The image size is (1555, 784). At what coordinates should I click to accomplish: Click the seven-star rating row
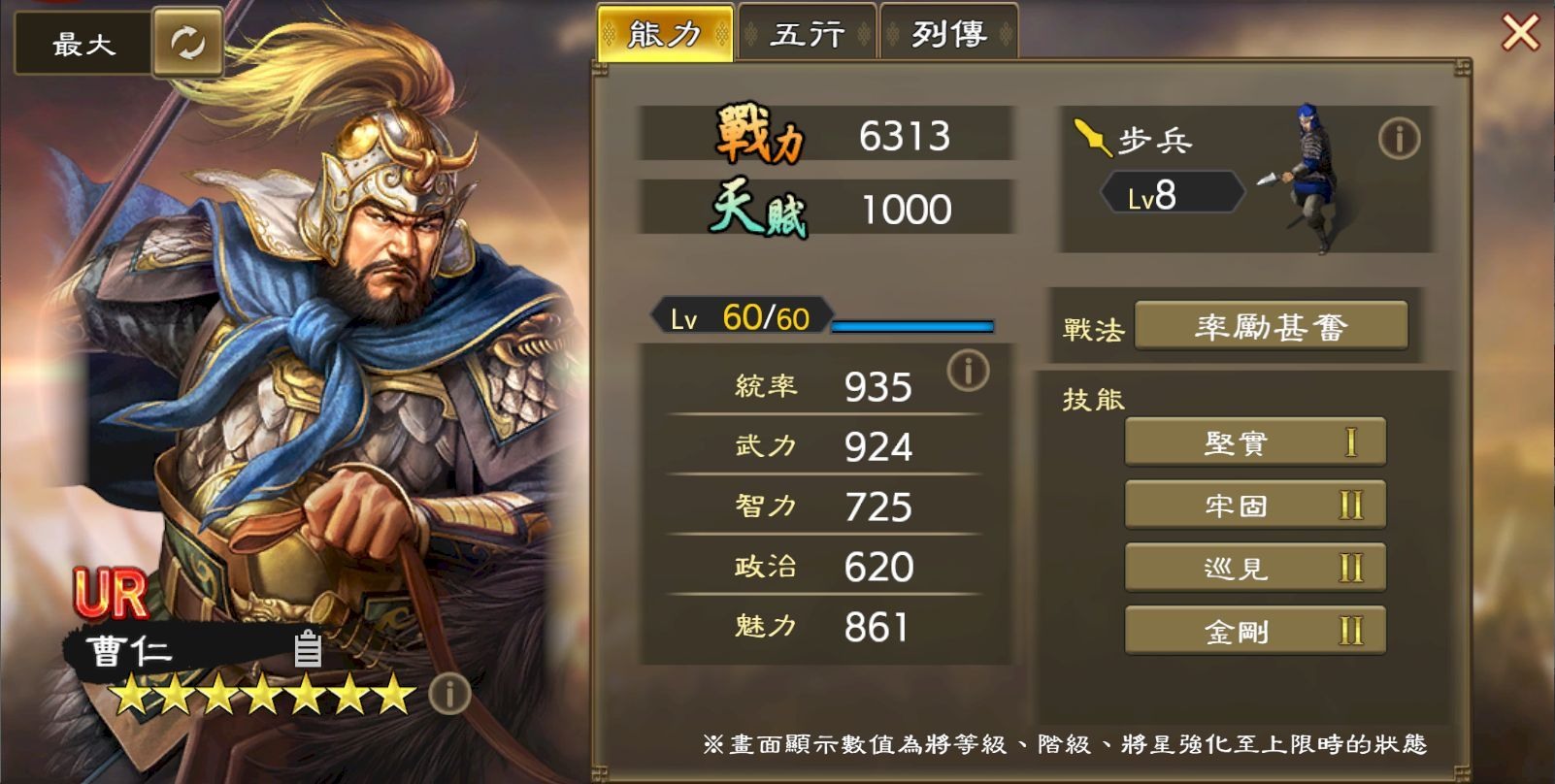click(262, 695)
